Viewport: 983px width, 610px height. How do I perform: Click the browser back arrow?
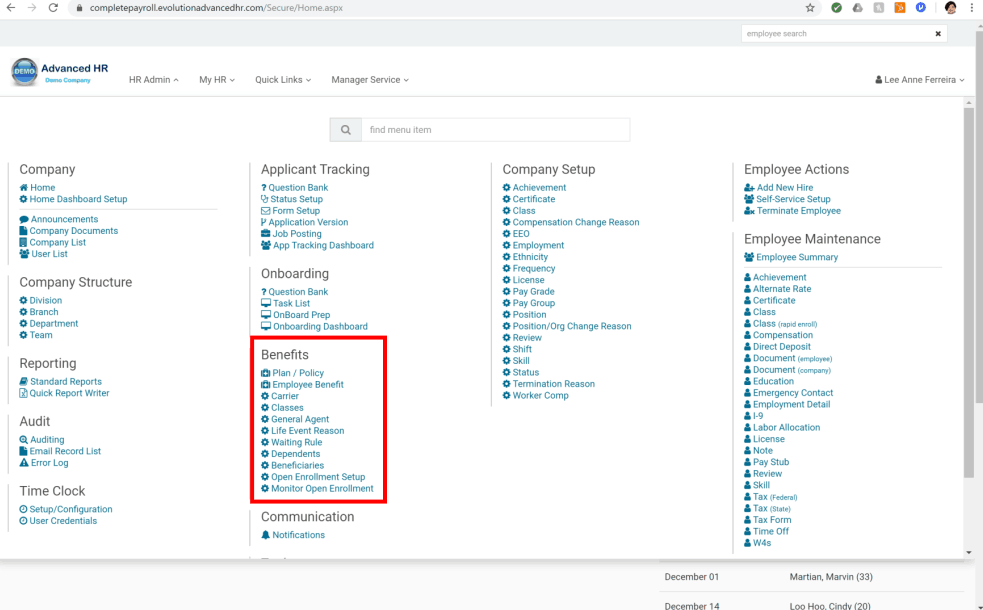(x=11, y=8)
